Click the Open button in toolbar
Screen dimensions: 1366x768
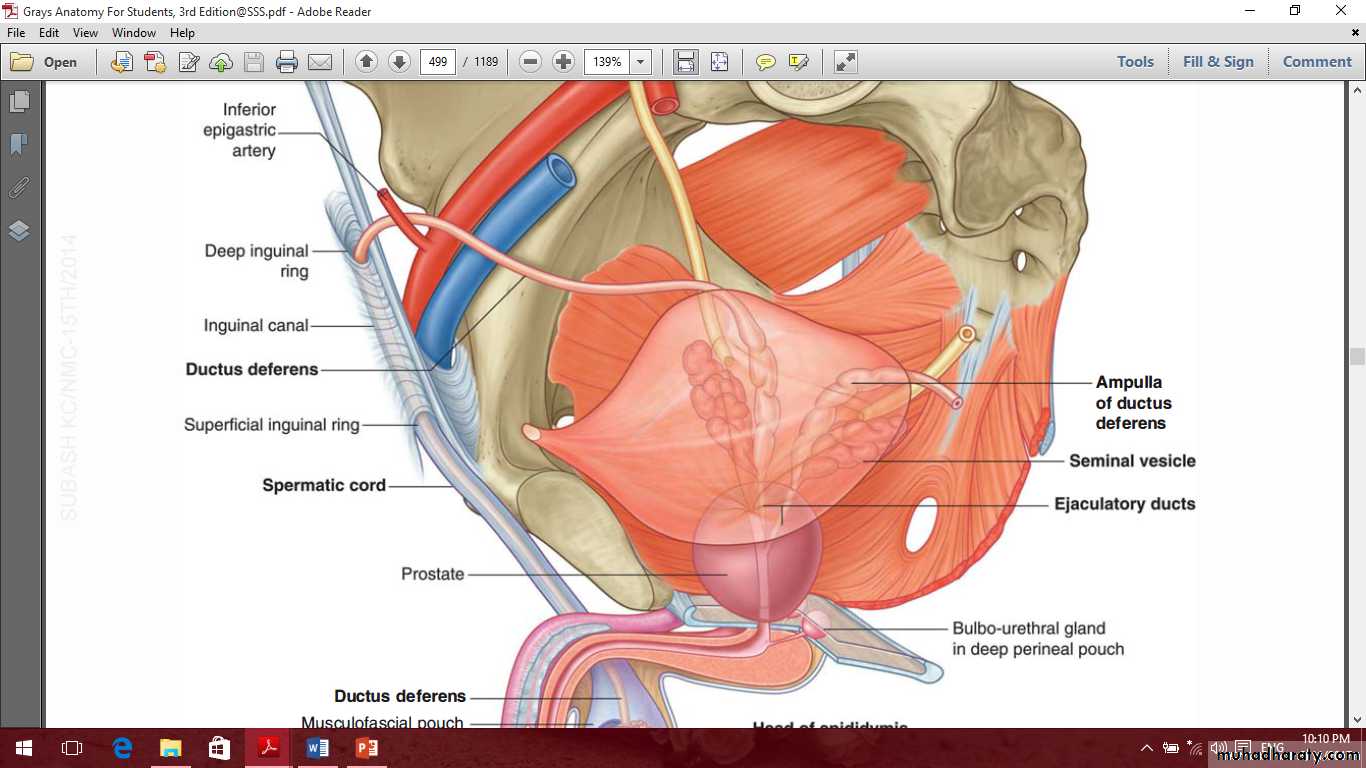[45, 62]
